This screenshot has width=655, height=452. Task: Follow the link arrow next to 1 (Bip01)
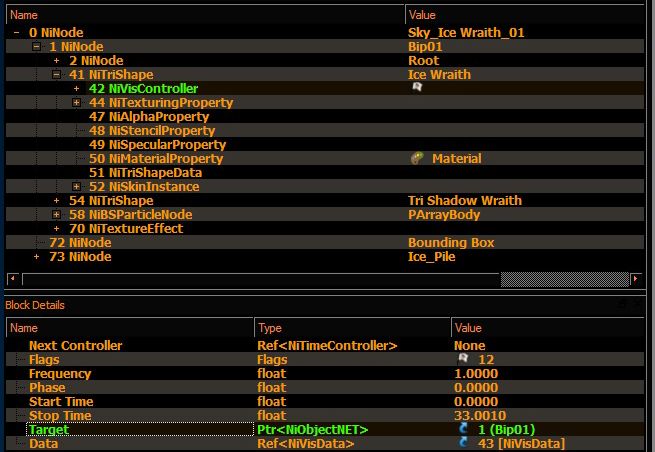[463, 428]
